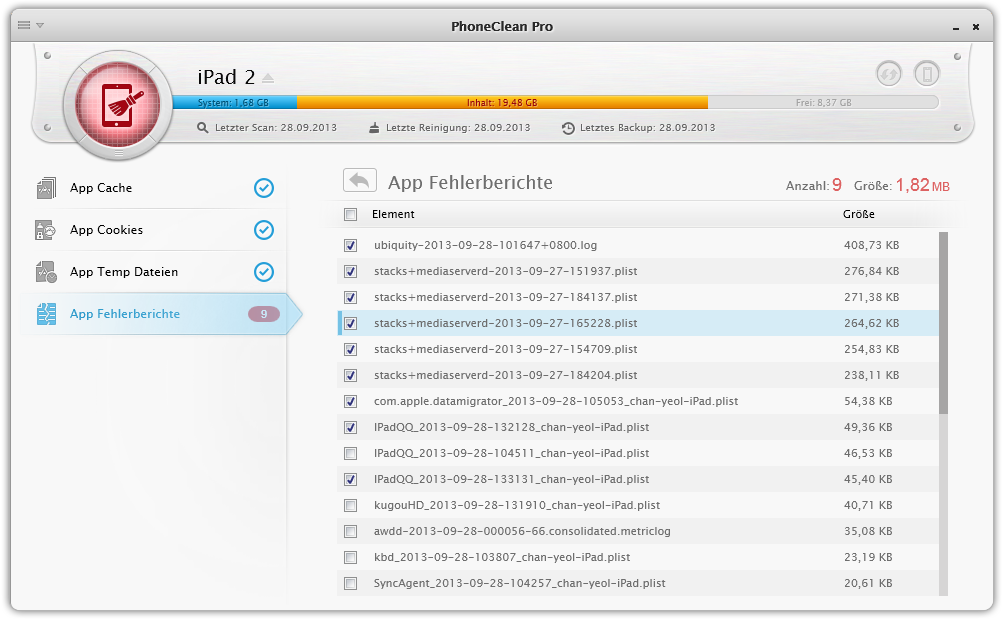Check the IPadQQ 104511 plist checkbox
Image resolution: width=1004 pixels, height=620 pixels.
[x=350, y=453]
